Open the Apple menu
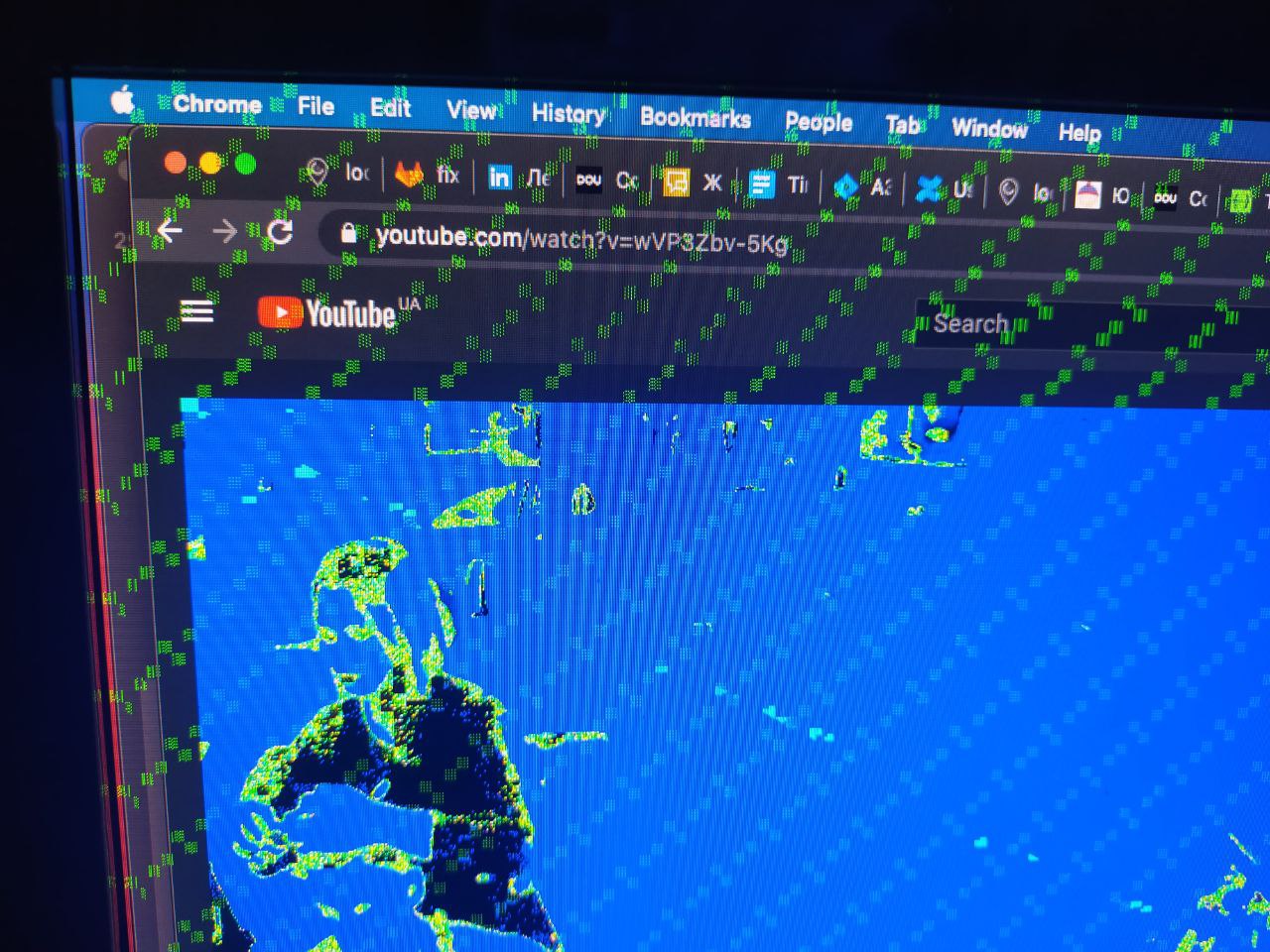The width and height of the screenshot is (1270, 952). [x=122, y=101]
